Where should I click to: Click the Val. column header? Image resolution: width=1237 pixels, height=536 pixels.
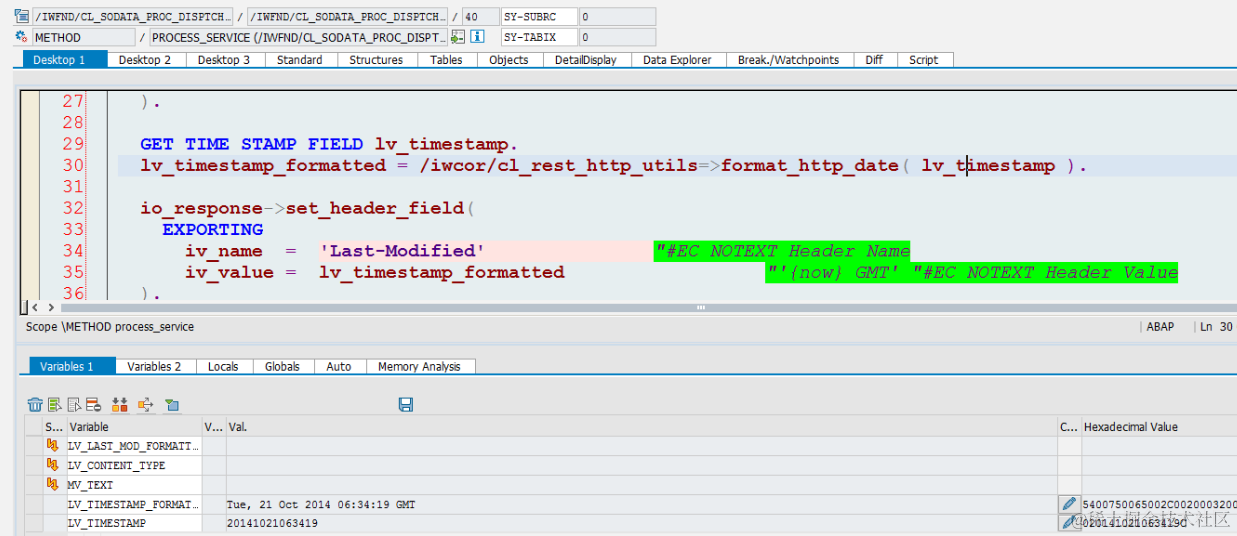(x=642, y=427)
